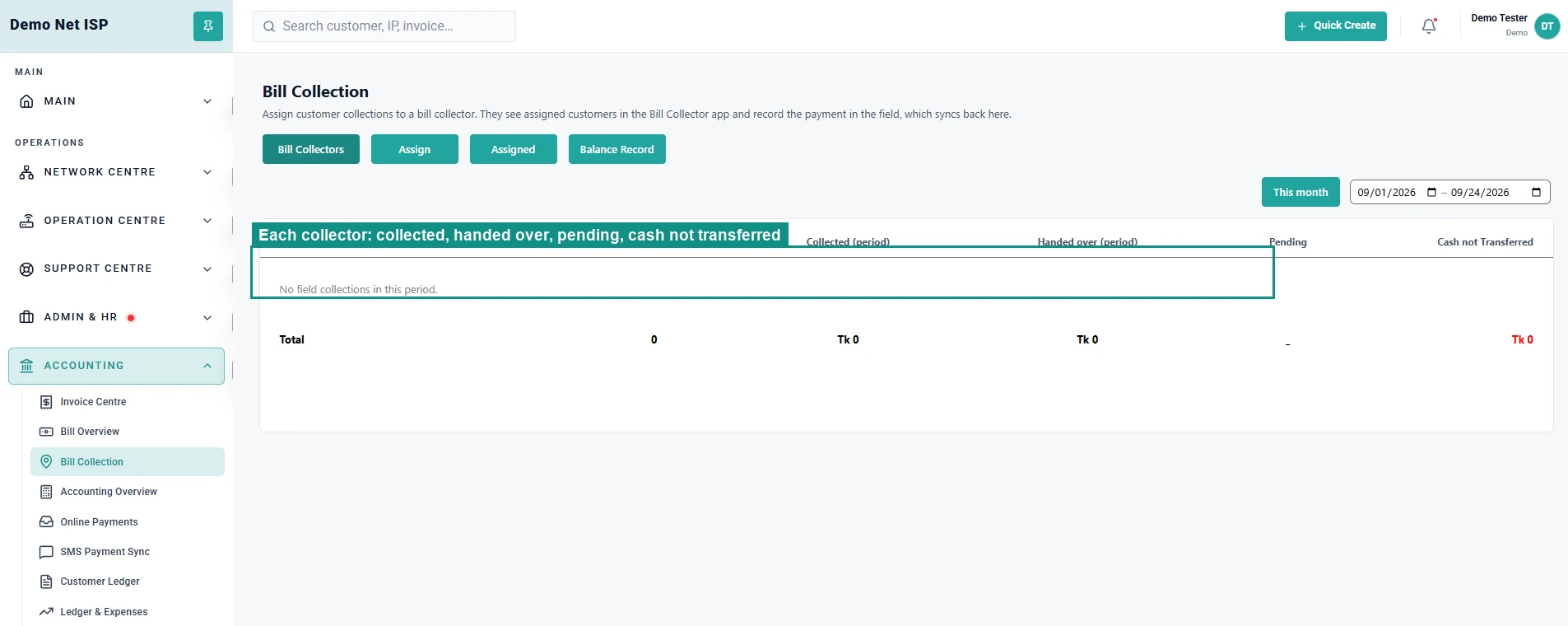The width and height of the screenshot is (1568, 626).
Task: Click the sidebar pin icon
Action: (x=208, y=26)
